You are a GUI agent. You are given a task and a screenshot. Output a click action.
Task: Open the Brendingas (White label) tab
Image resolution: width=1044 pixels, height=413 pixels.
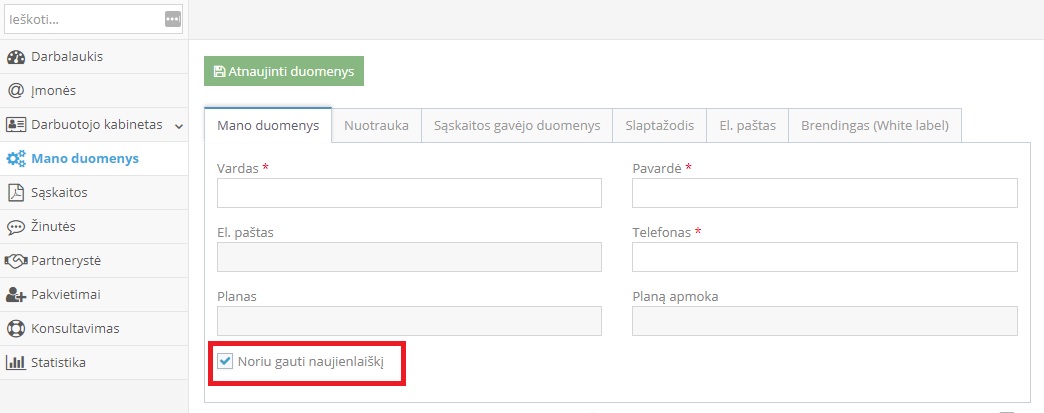[874, 126]
